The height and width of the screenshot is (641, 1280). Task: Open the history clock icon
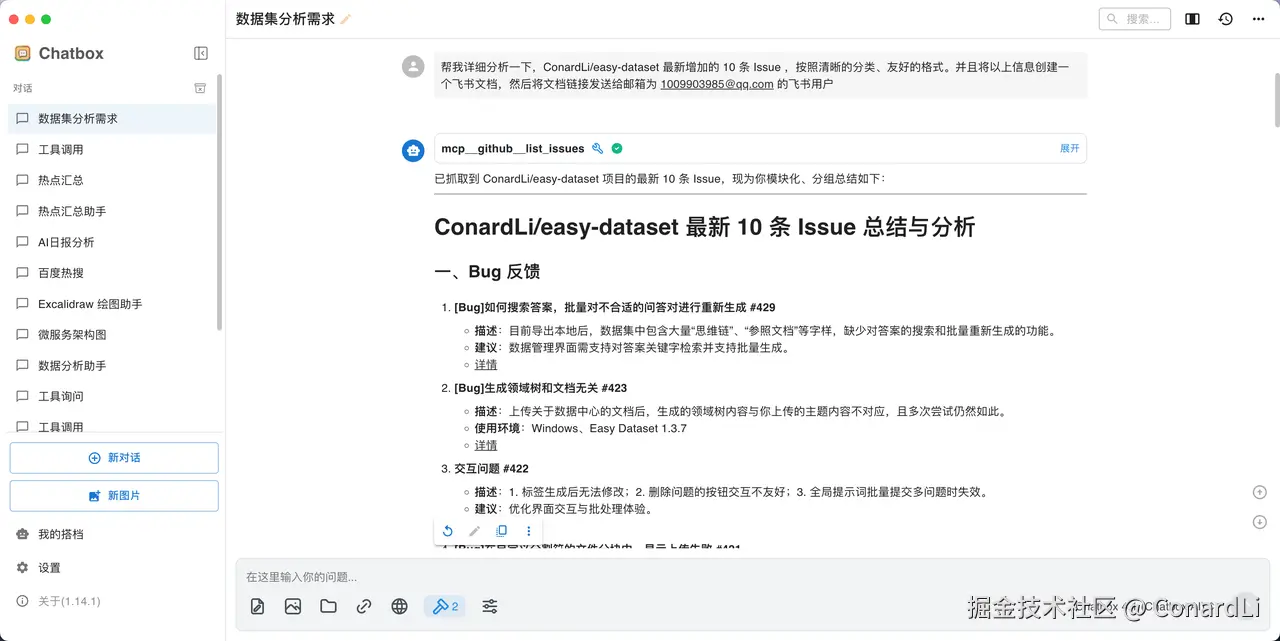tap(1225, 19)
